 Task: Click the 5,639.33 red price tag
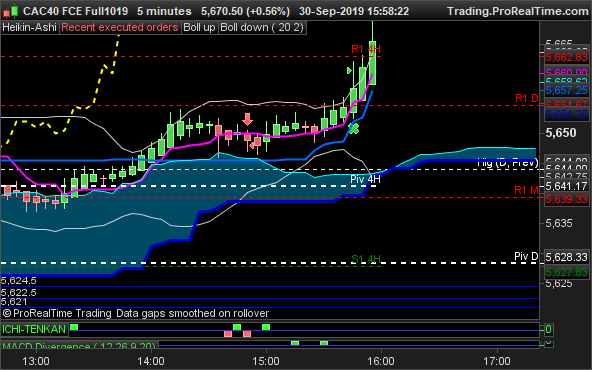pos(566,199)
